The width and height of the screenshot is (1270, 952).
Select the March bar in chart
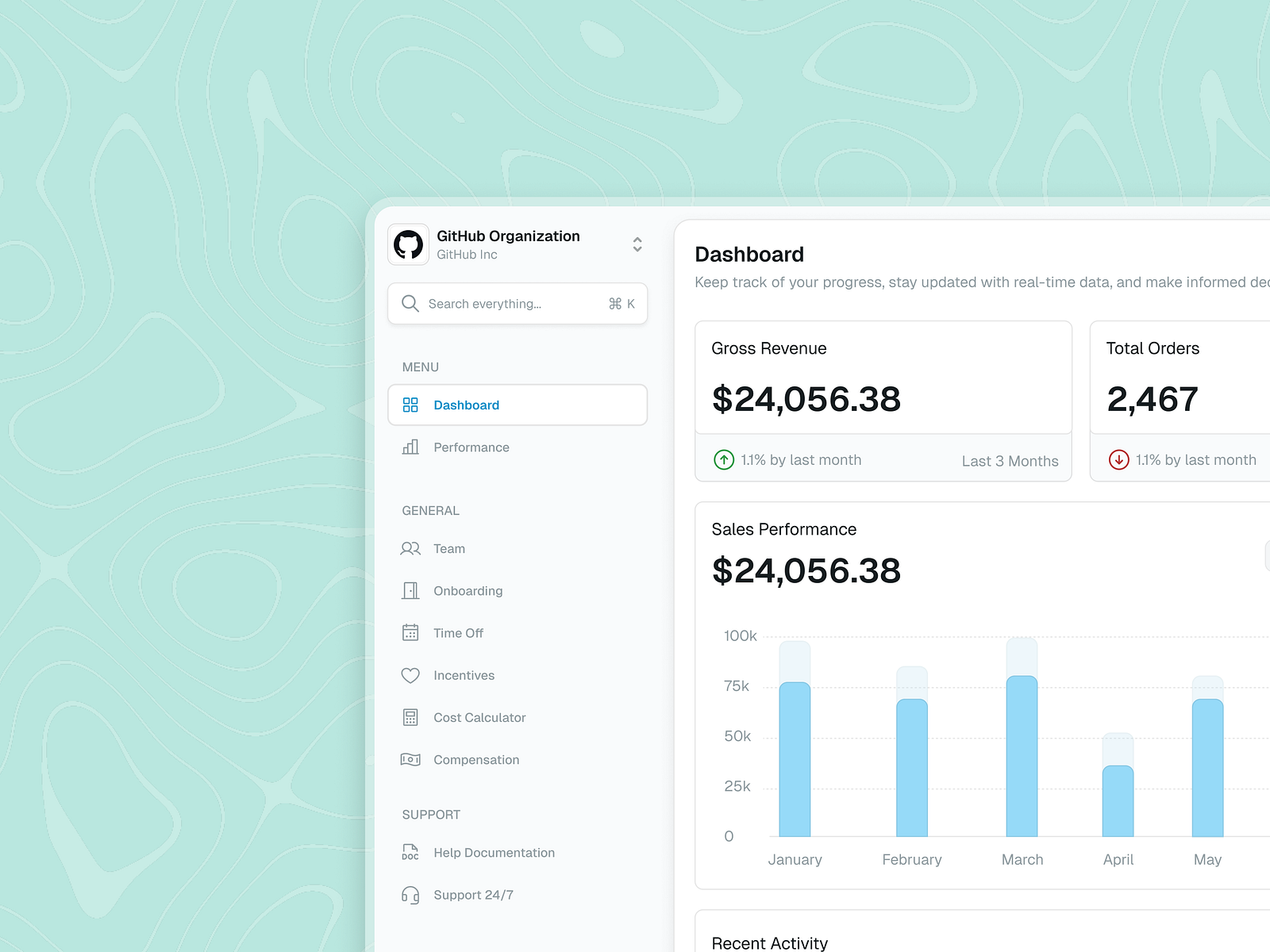(1022, 756)
